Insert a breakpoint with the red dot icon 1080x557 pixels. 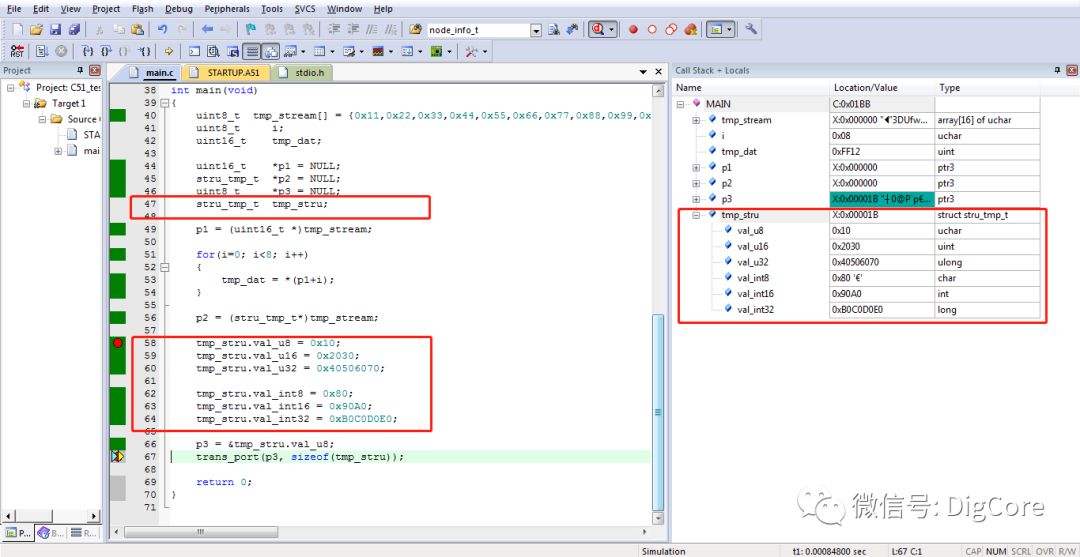pos(633,30)
